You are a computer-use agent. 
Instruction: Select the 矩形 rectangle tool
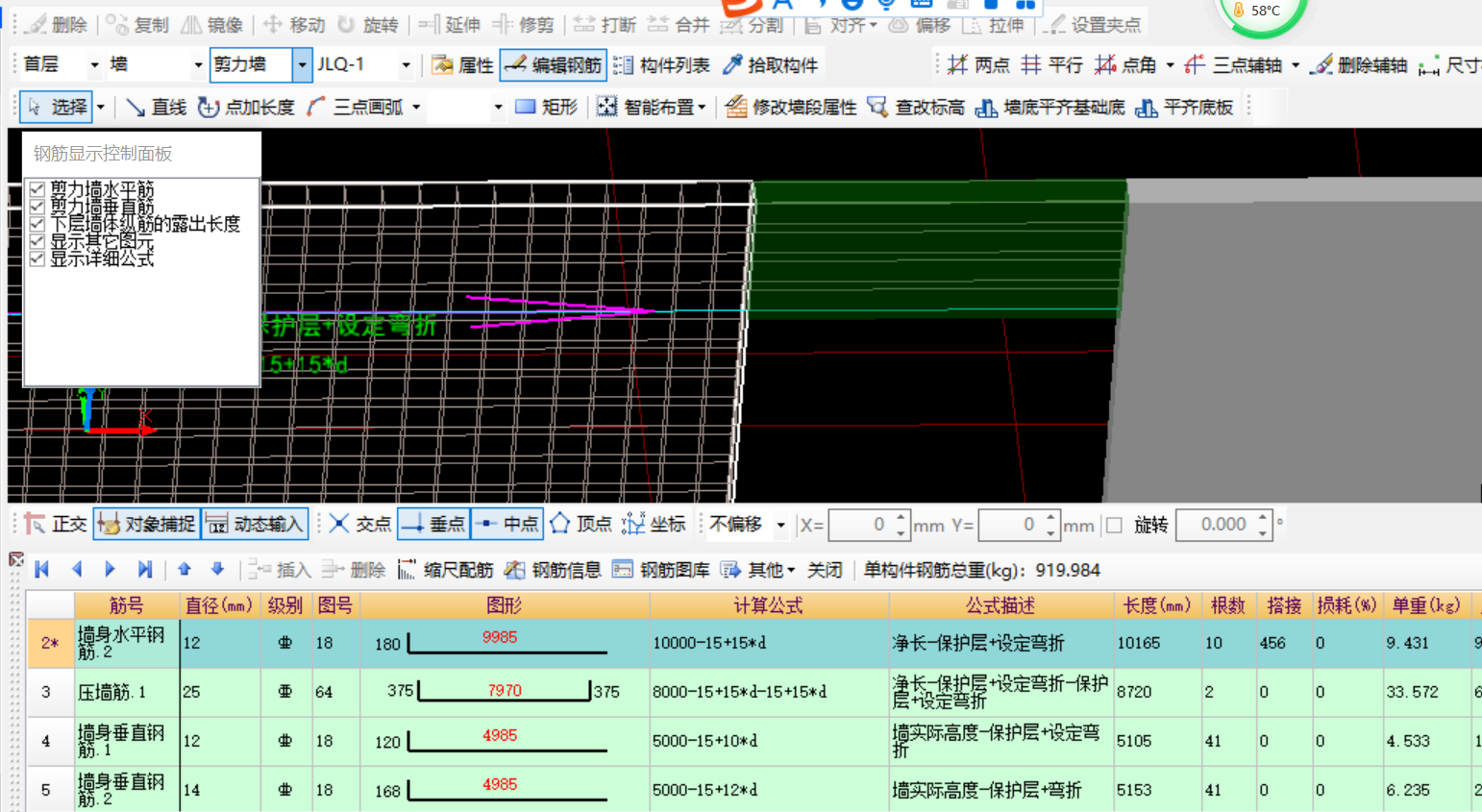click(546, 107)
